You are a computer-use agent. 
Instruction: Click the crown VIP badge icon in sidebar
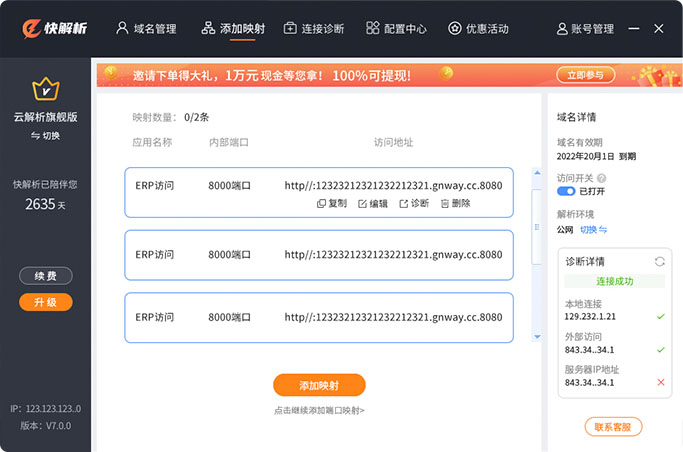tap(45, 91)
